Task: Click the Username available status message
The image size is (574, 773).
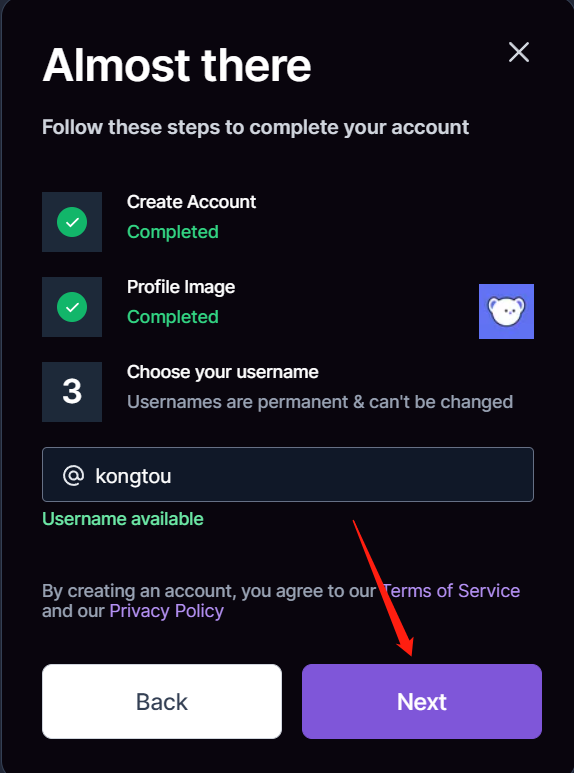Action: (123, 519)
